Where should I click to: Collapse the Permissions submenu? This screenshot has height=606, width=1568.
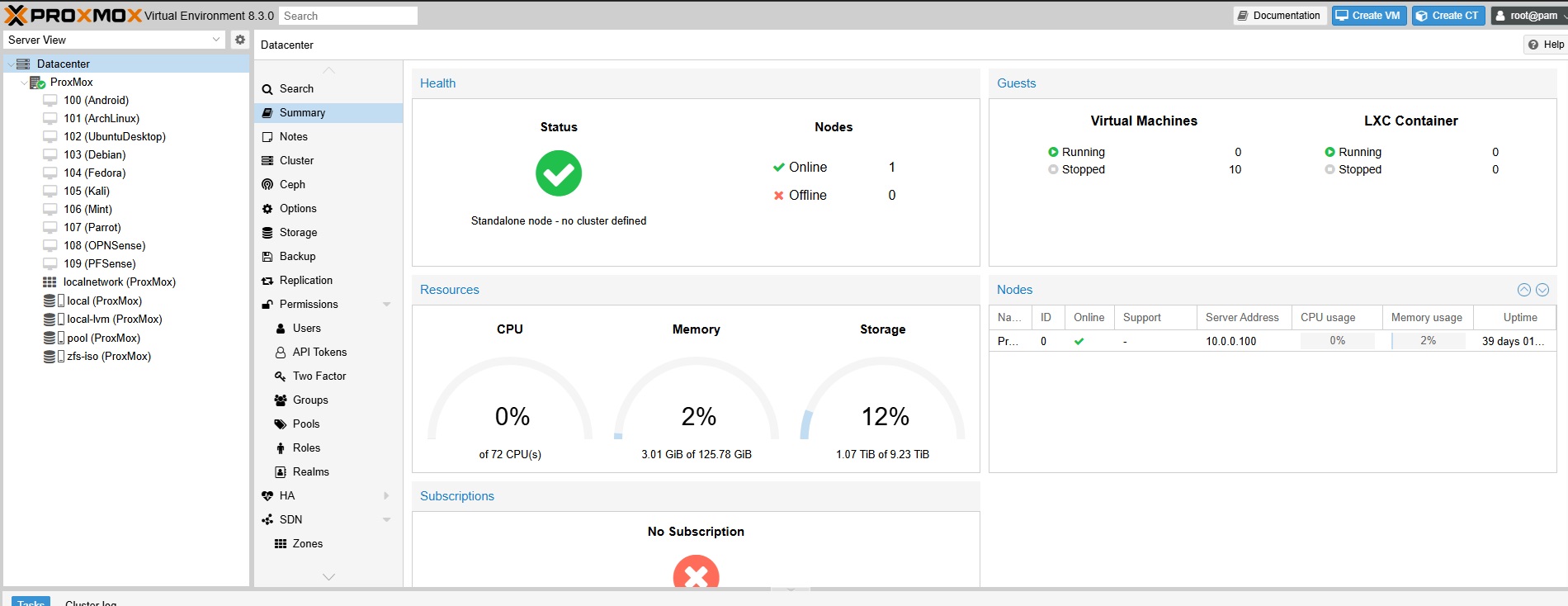point(386,304)
